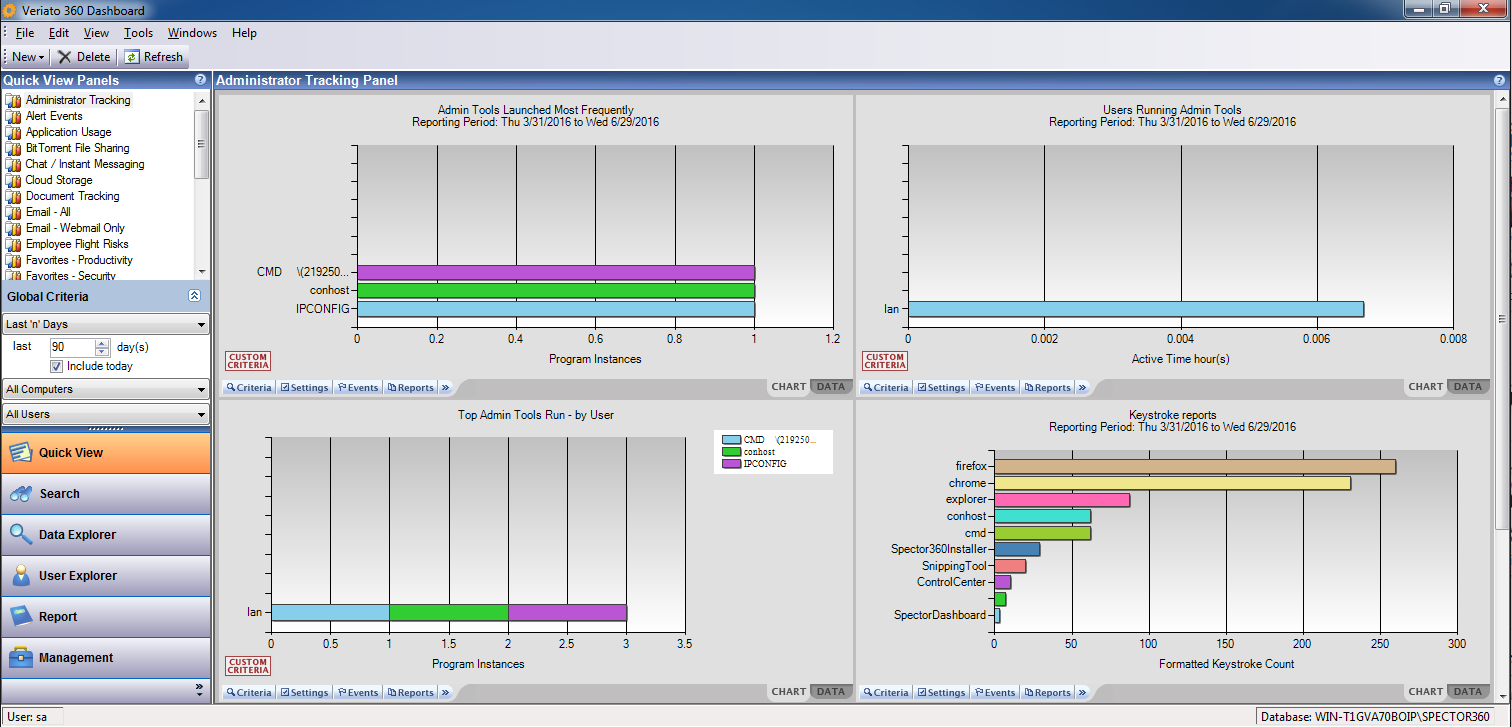Open the Administrator Tracking panel icon
1512x727 pixels.
pyautogui.click(x=13, y=100)
